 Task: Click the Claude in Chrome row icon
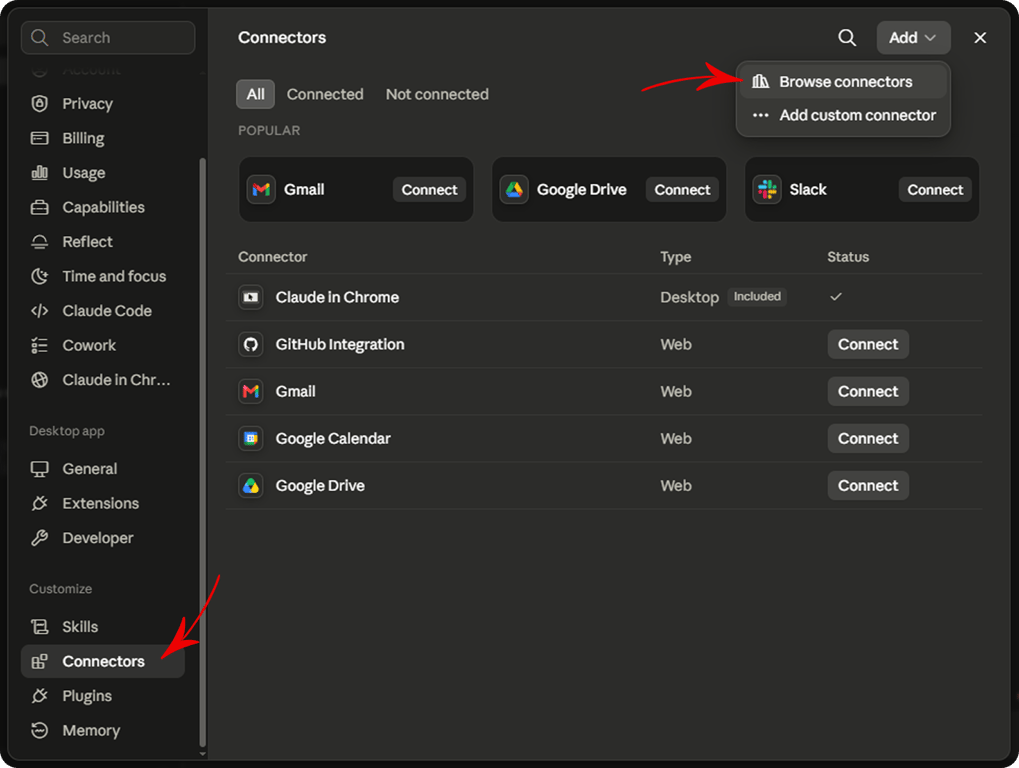(251, 298)
